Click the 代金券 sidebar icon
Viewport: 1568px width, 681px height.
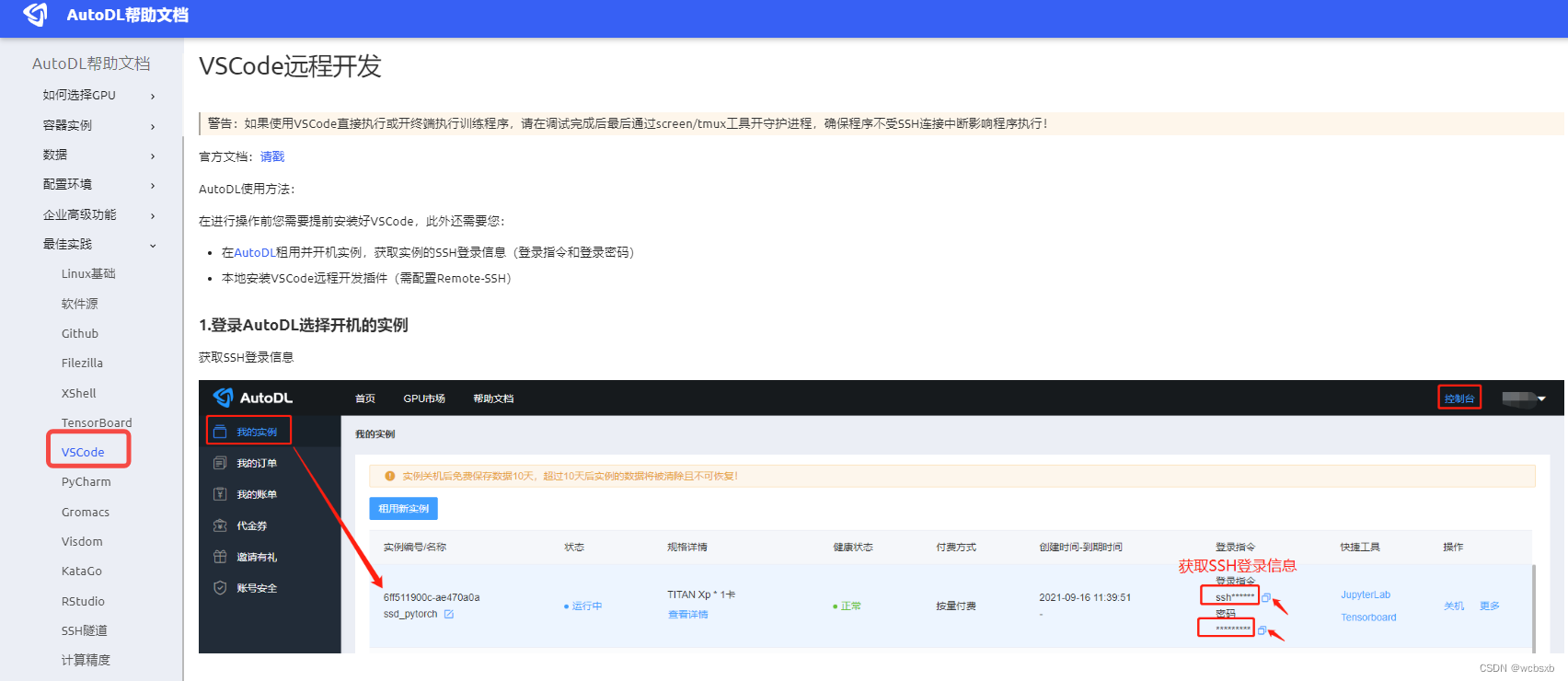[x=220, y=525]
